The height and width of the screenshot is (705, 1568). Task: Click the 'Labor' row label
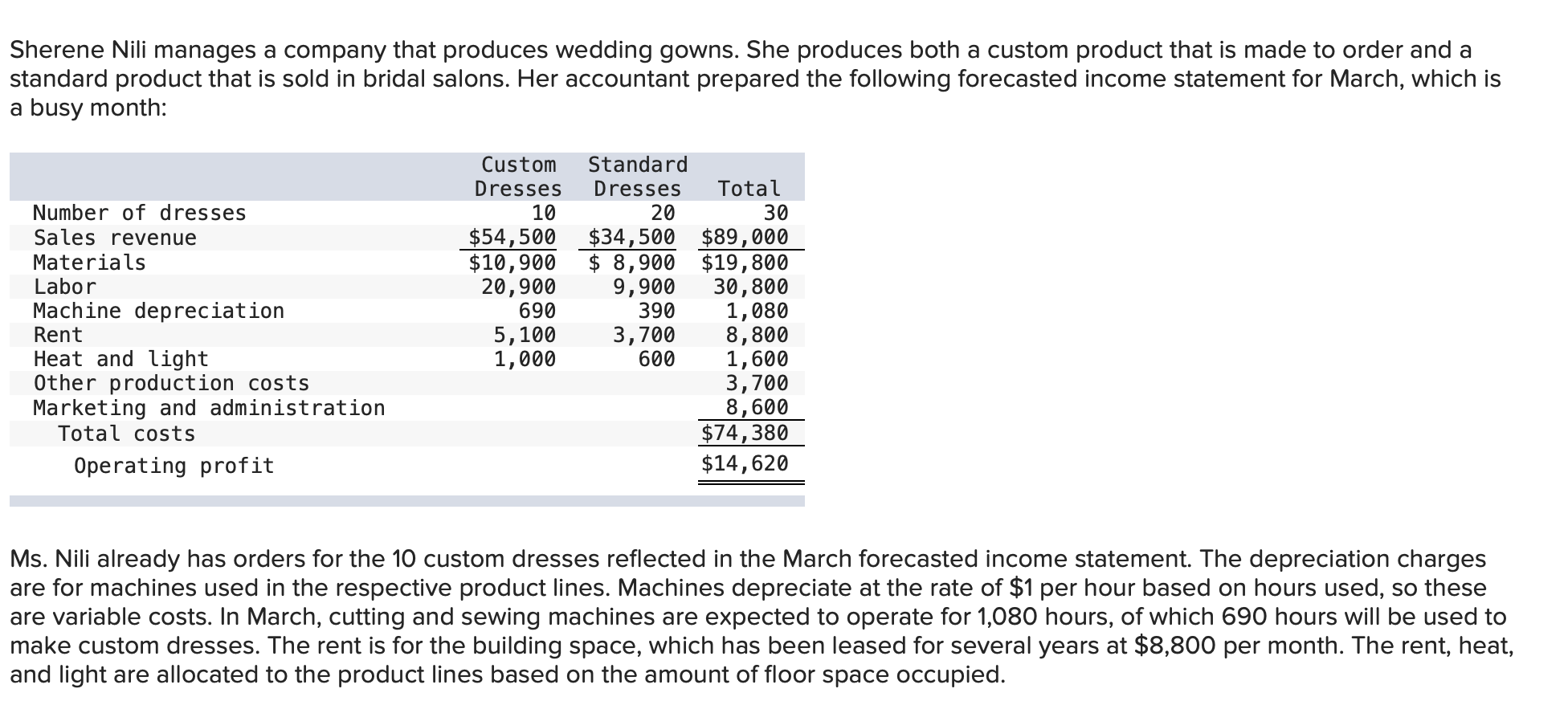pyautogui.click(x=64, y=287)
